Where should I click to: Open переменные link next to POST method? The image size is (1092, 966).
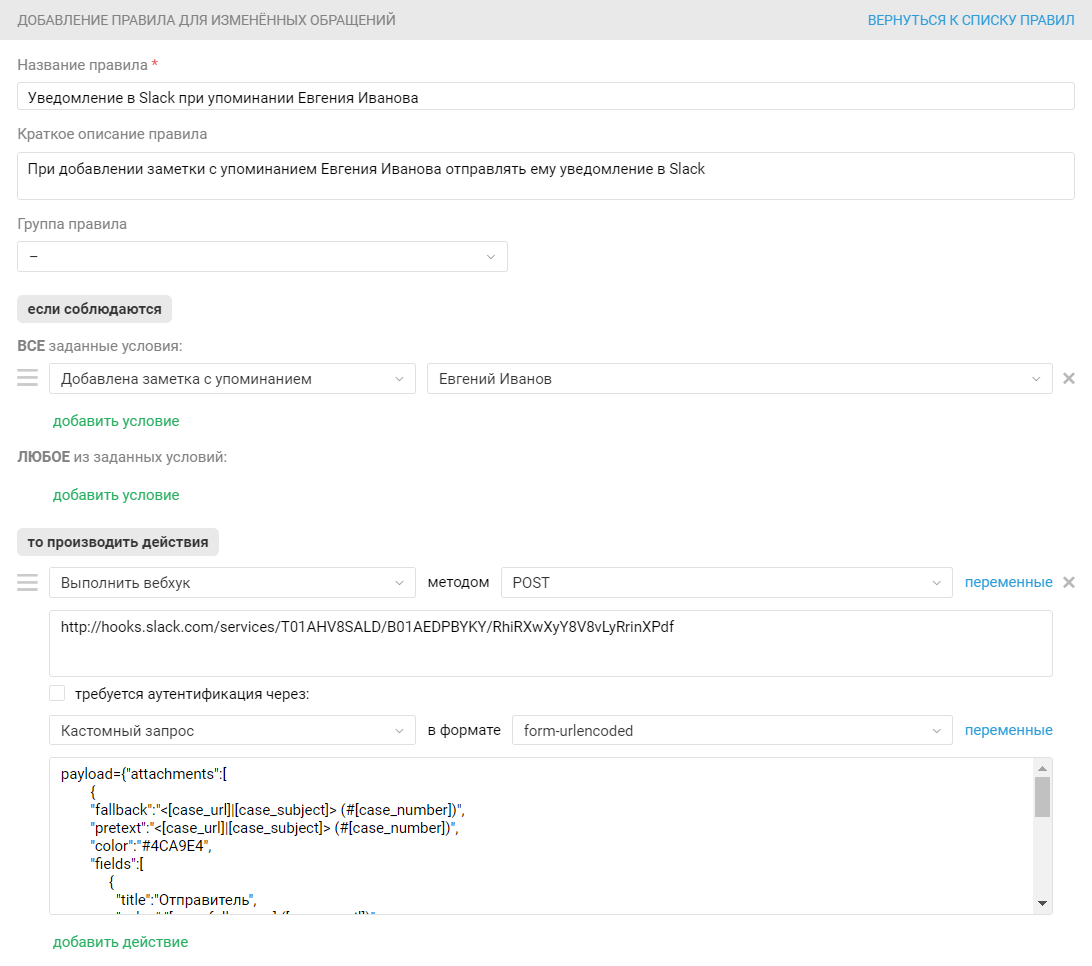click(x=1008, y=583)
